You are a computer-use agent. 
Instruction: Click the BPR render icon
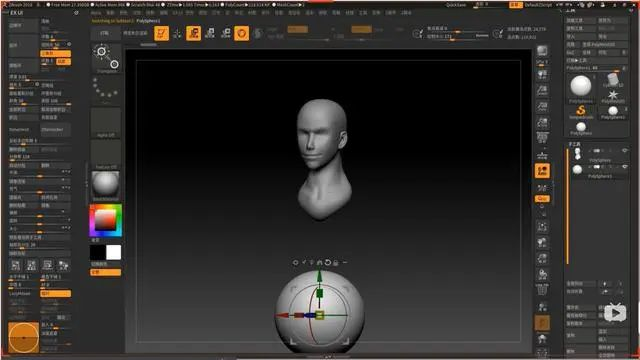click(x=542, y=51)
